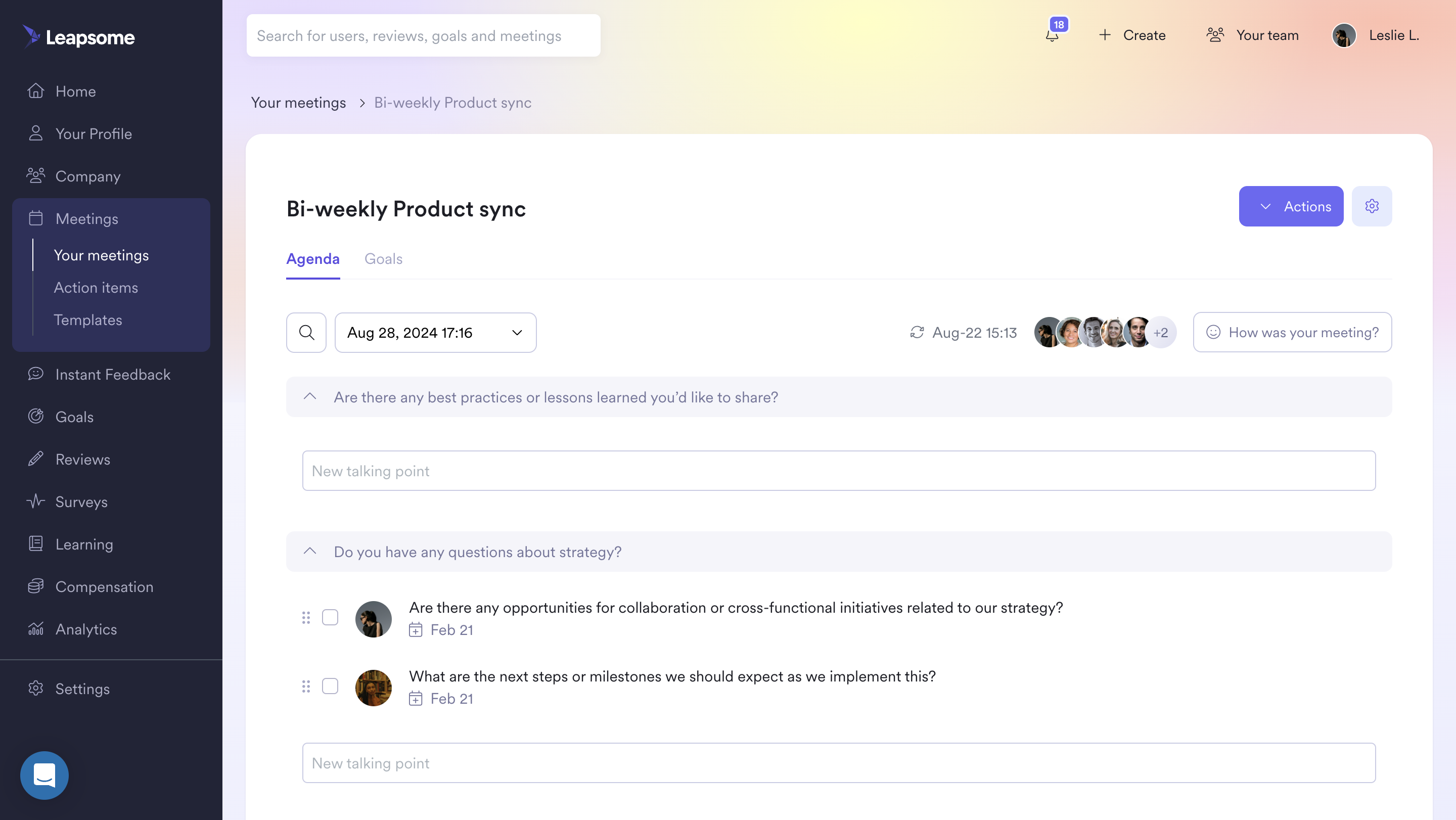Click the Settings gear icon in sidebar

click(35, 689)
